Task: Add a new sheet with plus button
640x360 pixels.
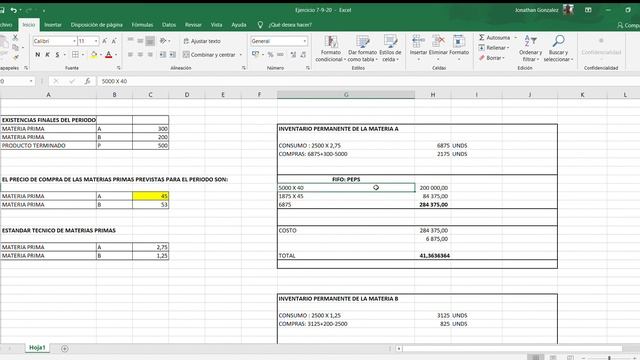Action: click(64, 348)
